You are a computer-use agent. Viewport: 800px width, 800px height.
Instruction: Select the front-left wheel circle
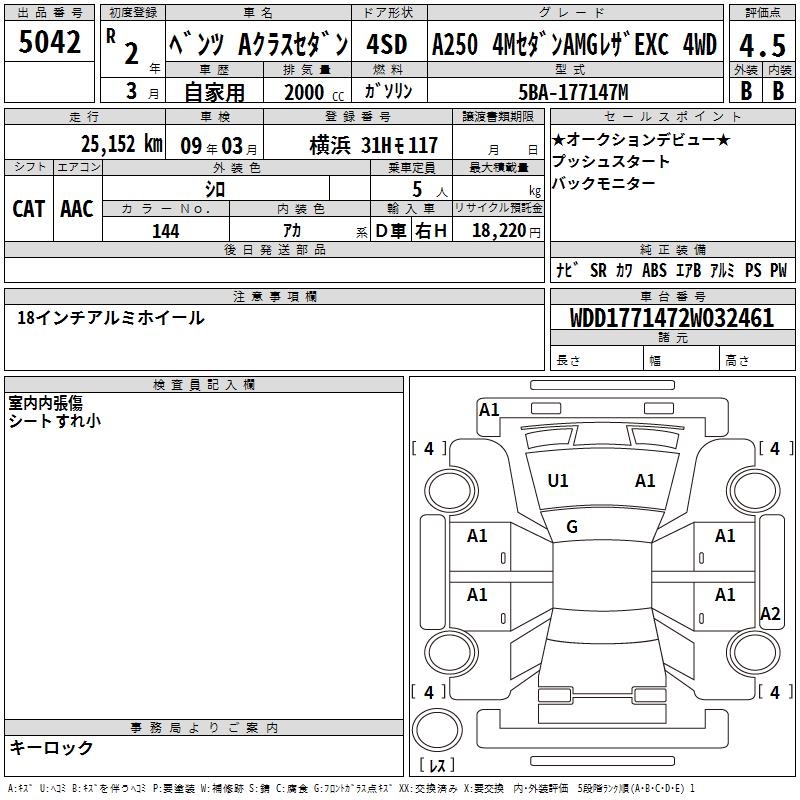[x=449, y=491]
